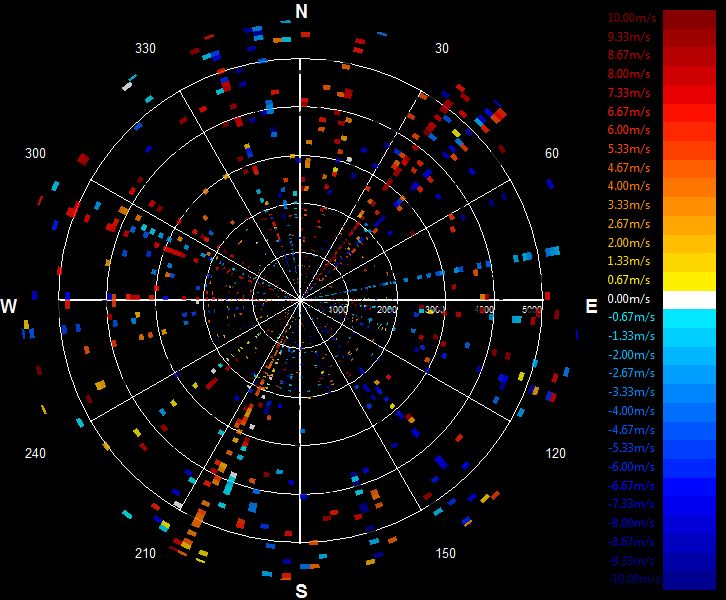Select the 60 degree azimuth label
Image resolution: width=726 pixels, height=600 pixels.
[551, 153]
